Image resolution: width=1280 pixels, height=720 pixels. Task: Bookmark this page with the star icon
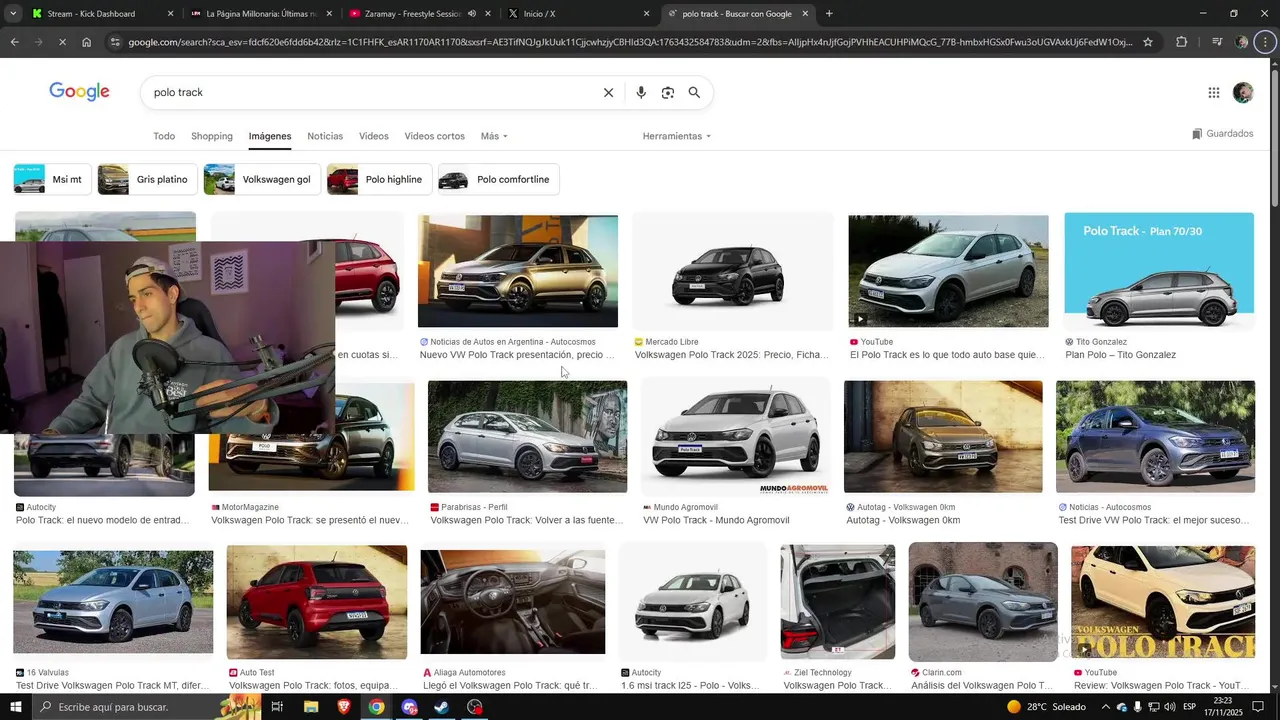click(x=1148, y=42)
